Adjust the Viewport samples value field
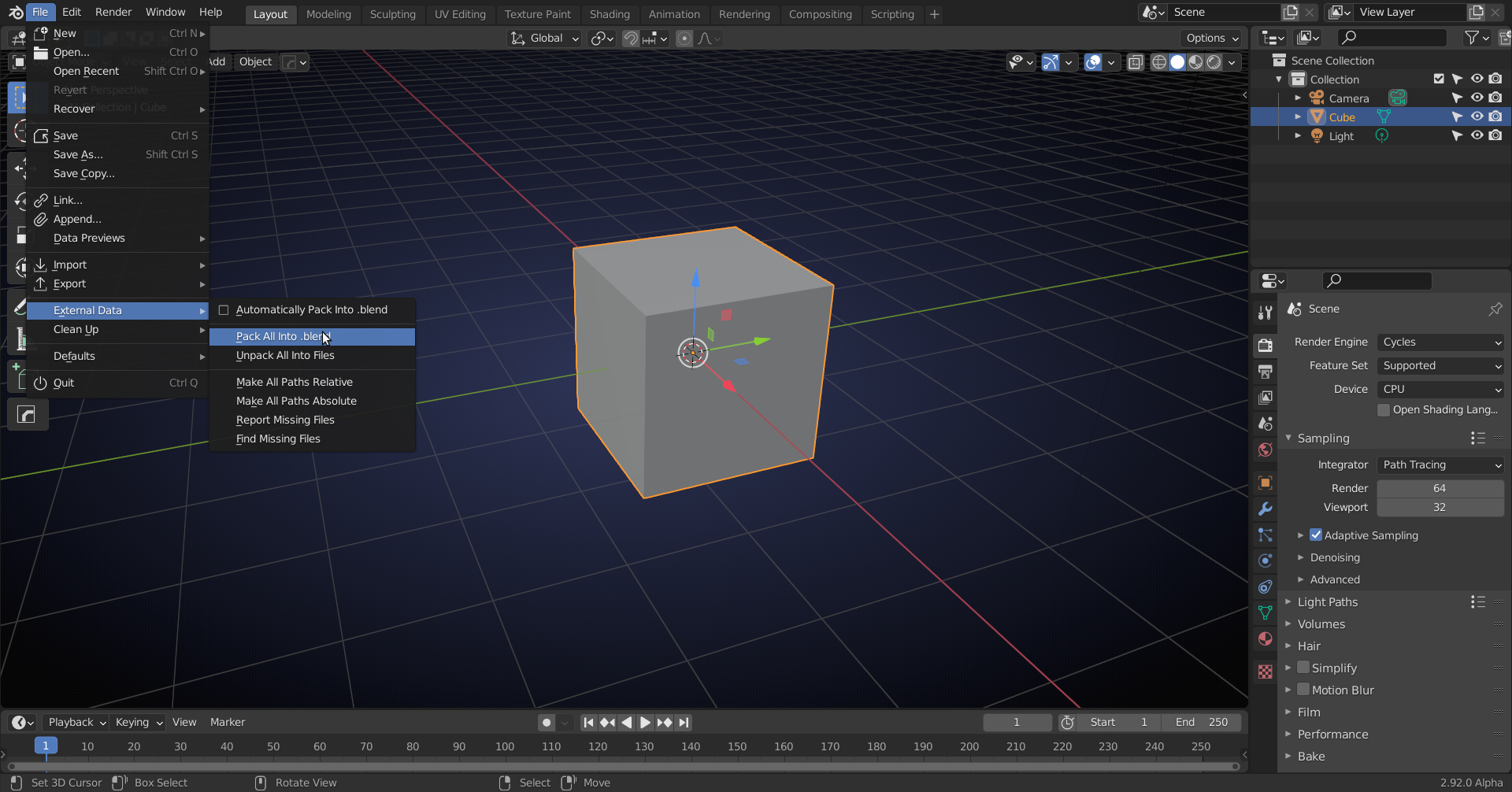 click(1440, 508)
